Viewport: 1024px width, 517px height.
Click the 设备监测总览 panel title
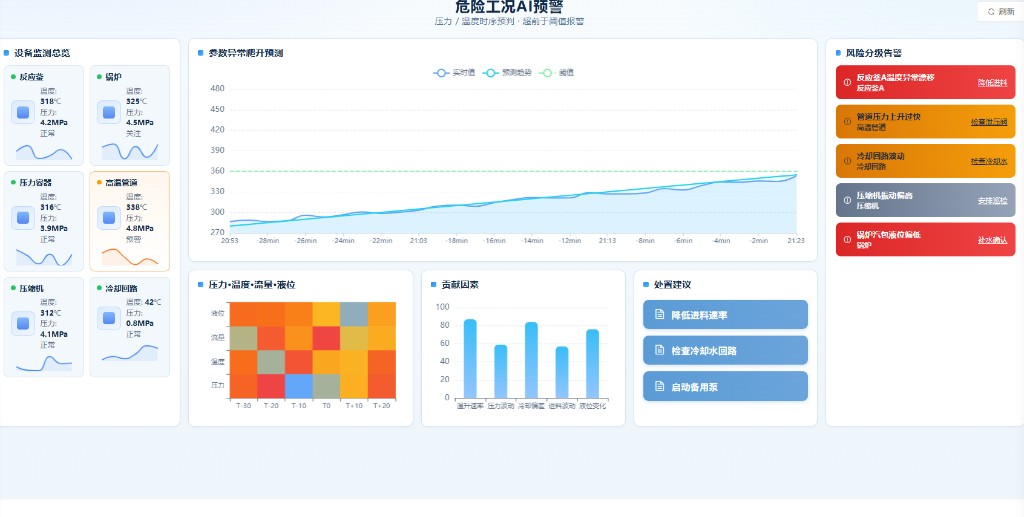pos(42,53)
